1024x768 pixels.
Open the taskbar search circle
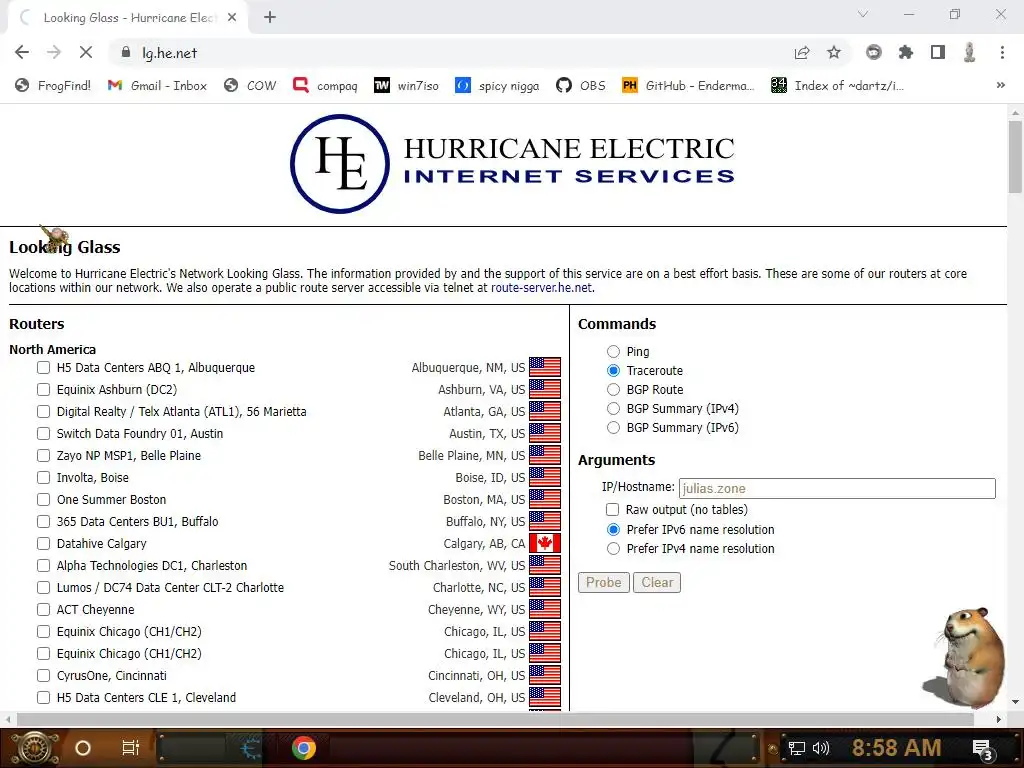point(82,748)
